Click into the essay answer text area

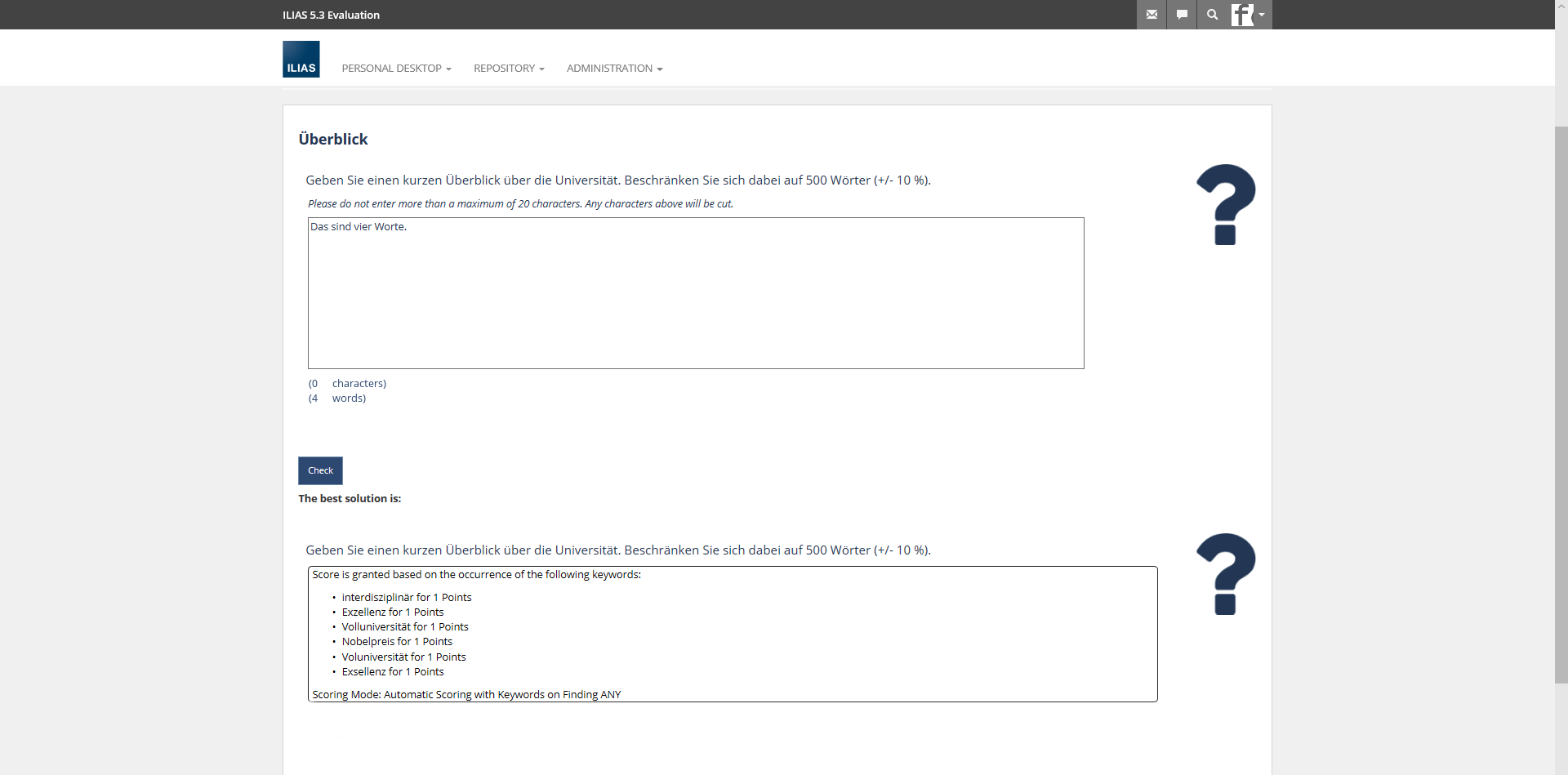695,293
